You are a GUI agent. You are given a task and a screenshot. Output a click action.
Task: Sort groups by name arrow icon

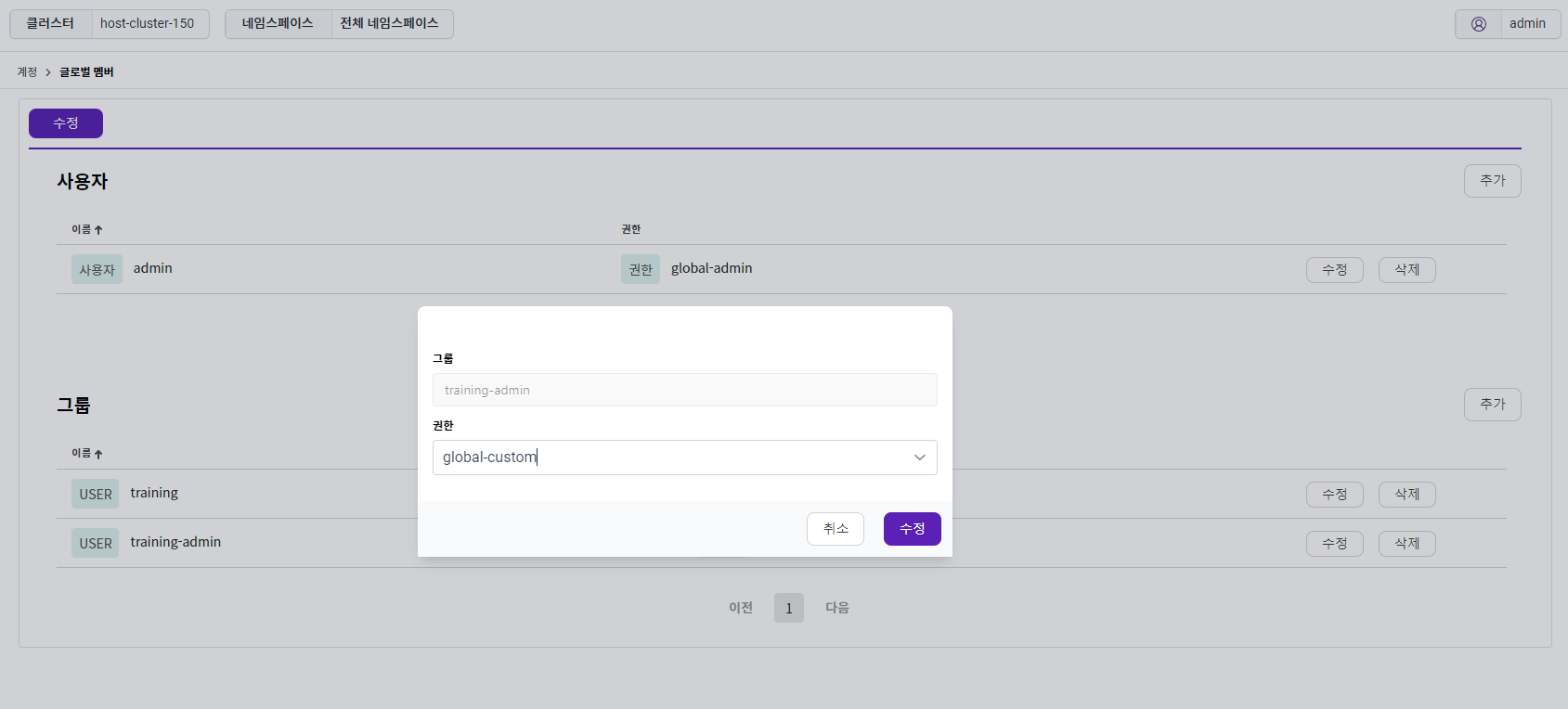click(98, 454)
